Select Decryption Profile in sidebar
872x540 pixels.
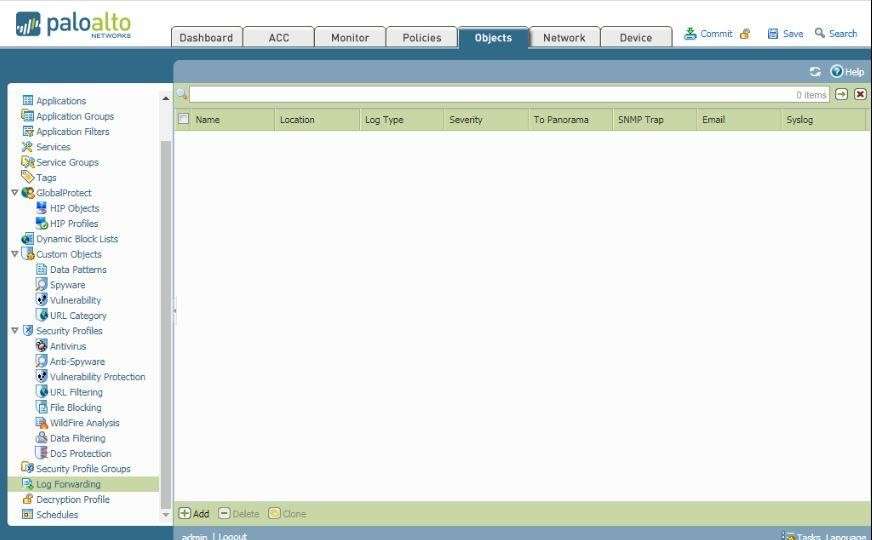72,500
